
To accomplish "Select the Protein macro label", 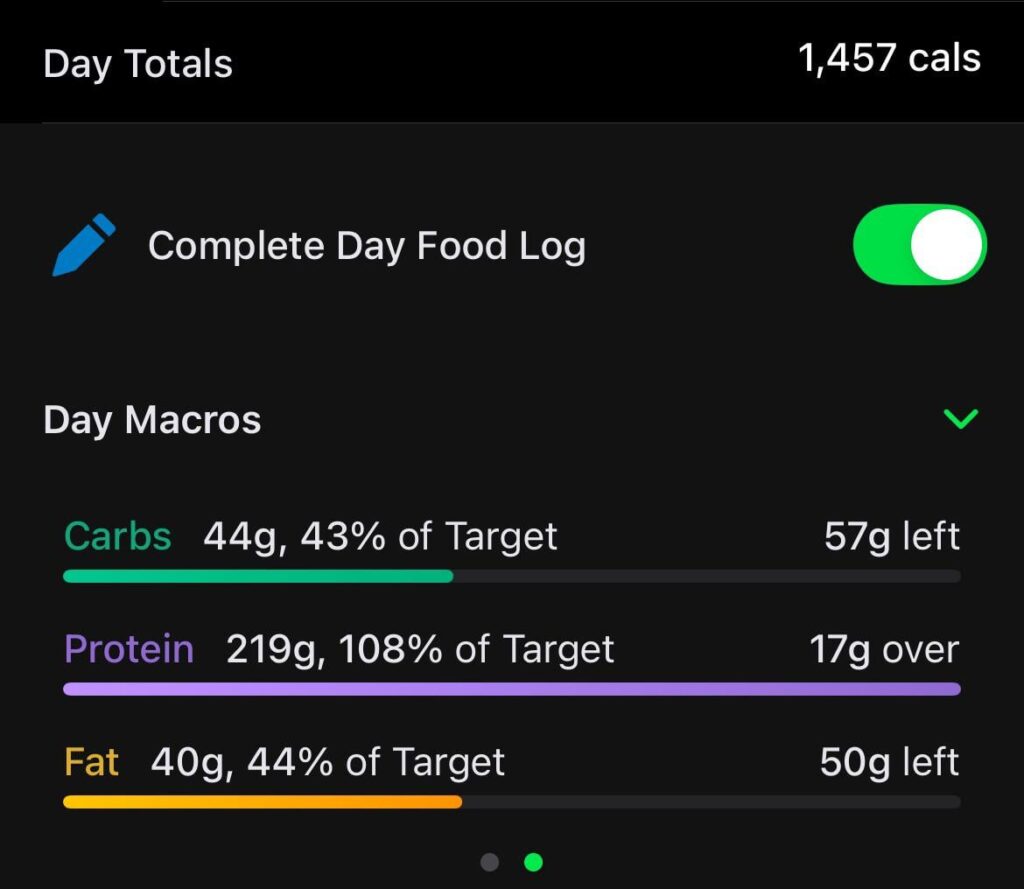I will coord(129,649).
